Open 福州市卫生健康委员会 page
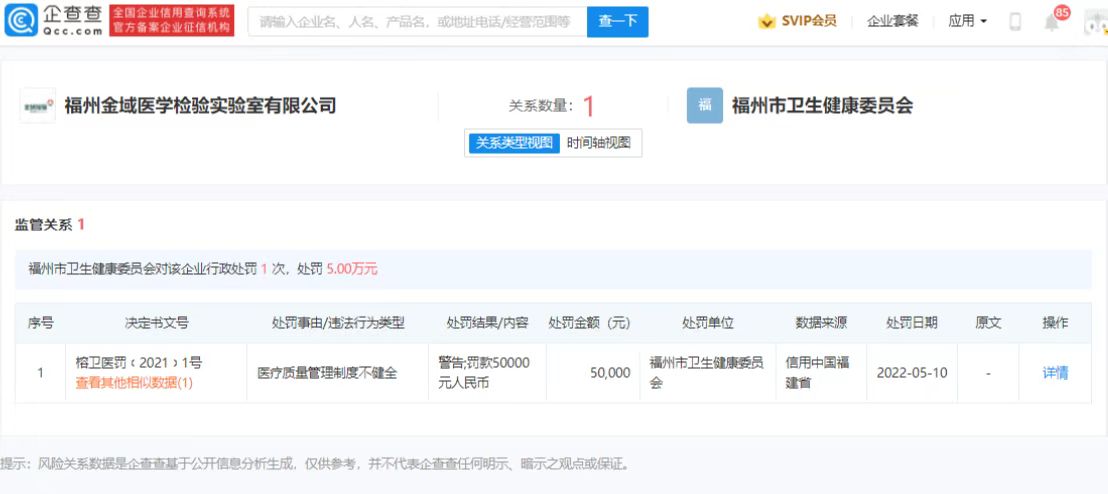Viewport: 1108px width, 494px height. click(823, 106)
